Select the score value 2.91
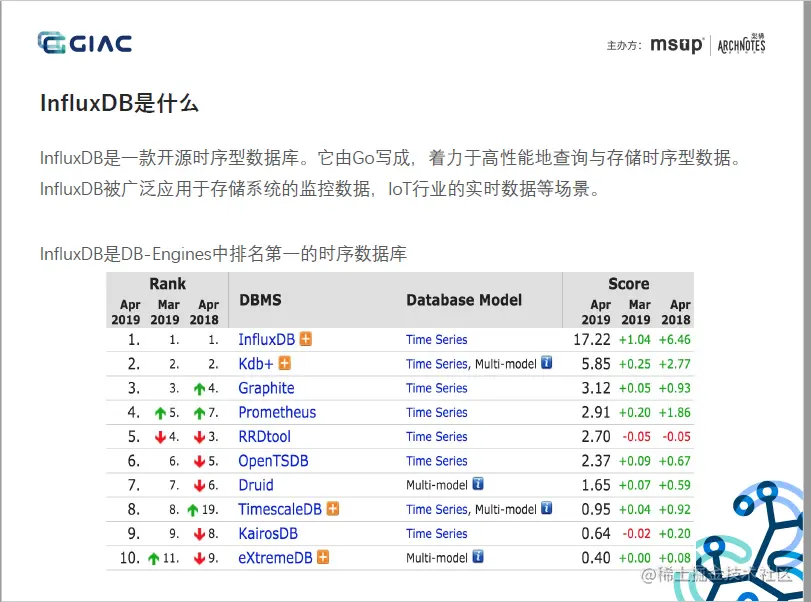Screen dimensions: 811x602 596,413
